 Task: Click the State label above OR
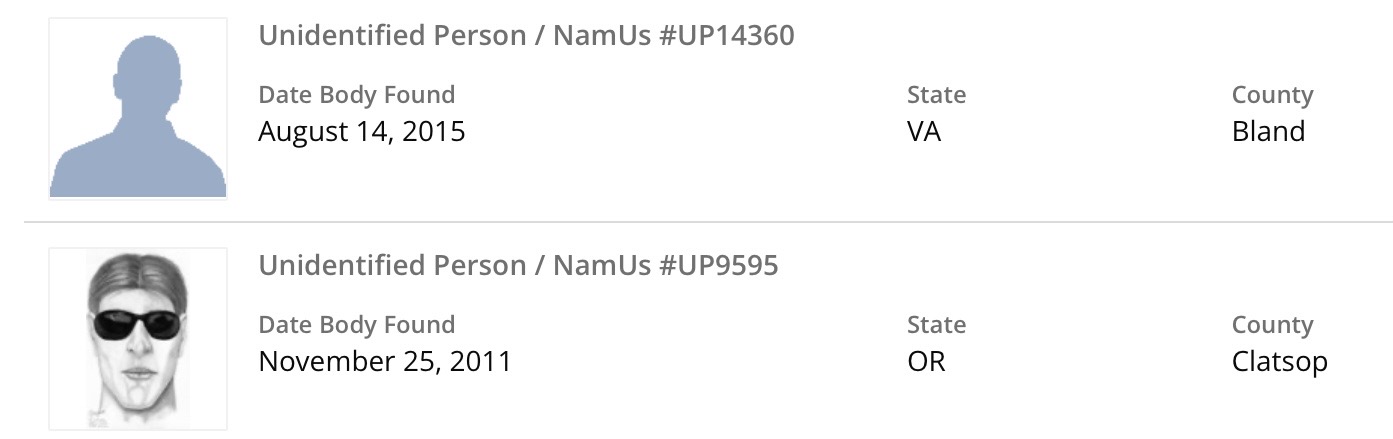point(936,326)
